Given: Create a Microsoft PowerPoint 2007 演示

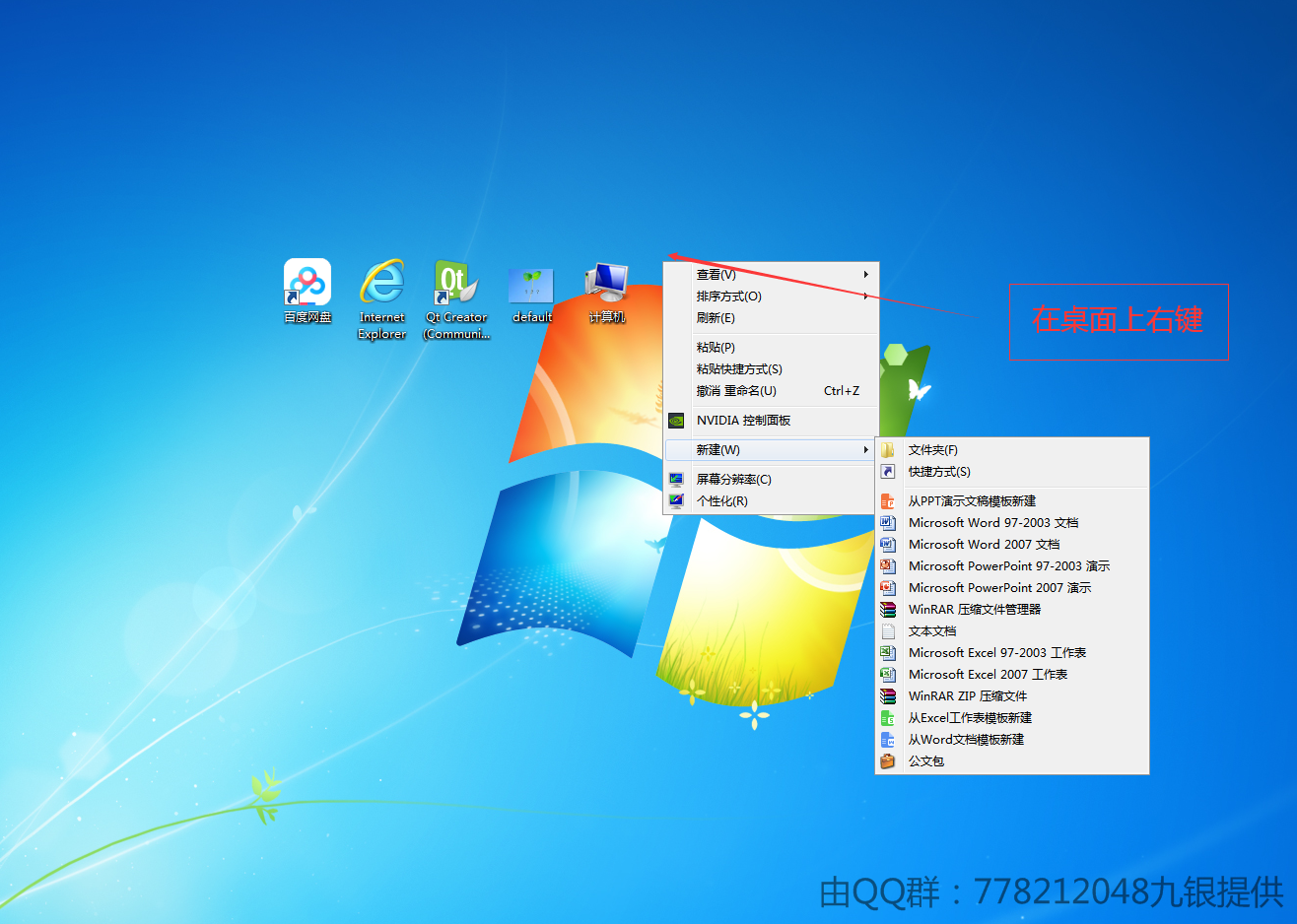Looking at the screenshot, I should (1012, 588).
